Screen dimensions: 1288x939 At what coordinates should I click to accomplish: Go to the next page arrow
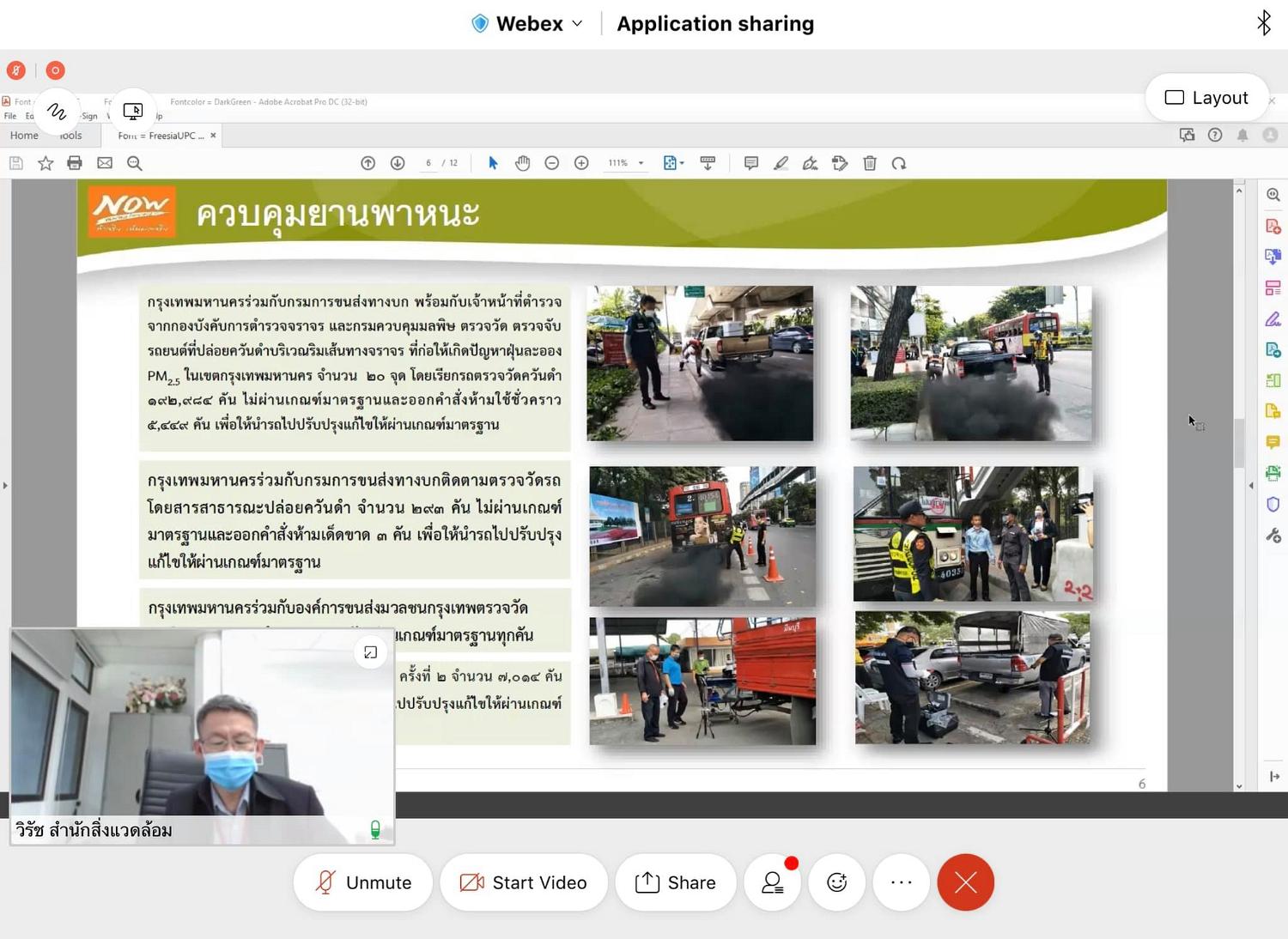coord(398,163)
